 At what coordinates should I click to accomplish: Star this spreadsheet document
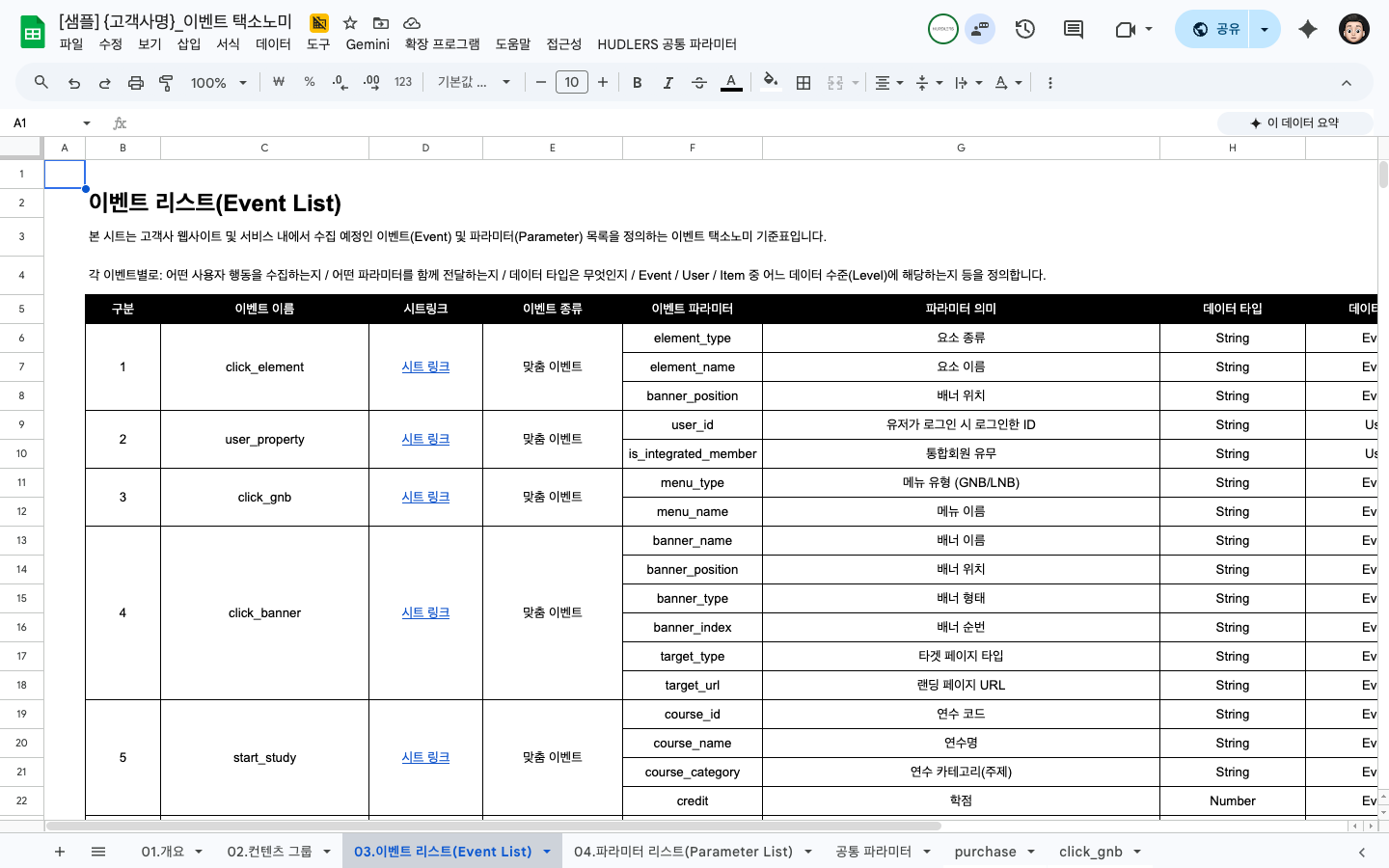[x=350, y=22]
